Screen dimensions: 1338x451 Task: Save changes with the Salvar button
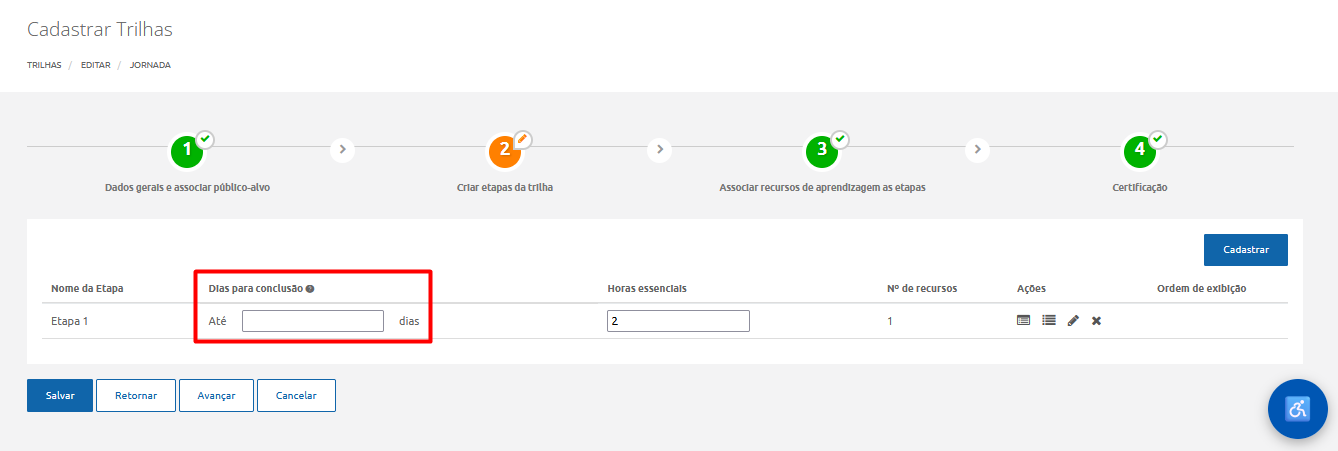pos(59,395)
